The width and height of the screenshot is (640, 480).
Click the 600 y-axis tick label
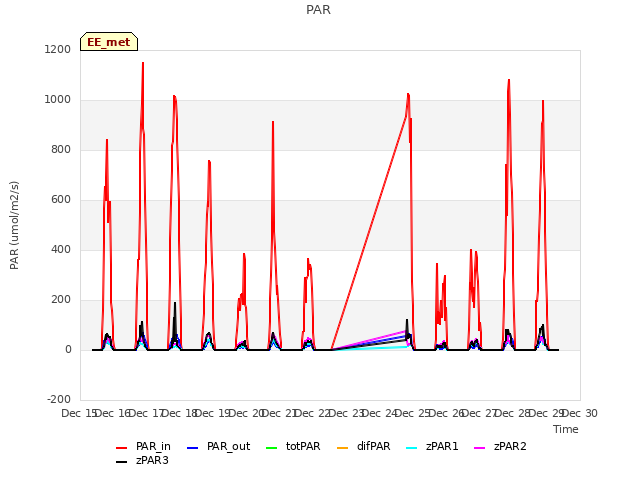point(61,200)
